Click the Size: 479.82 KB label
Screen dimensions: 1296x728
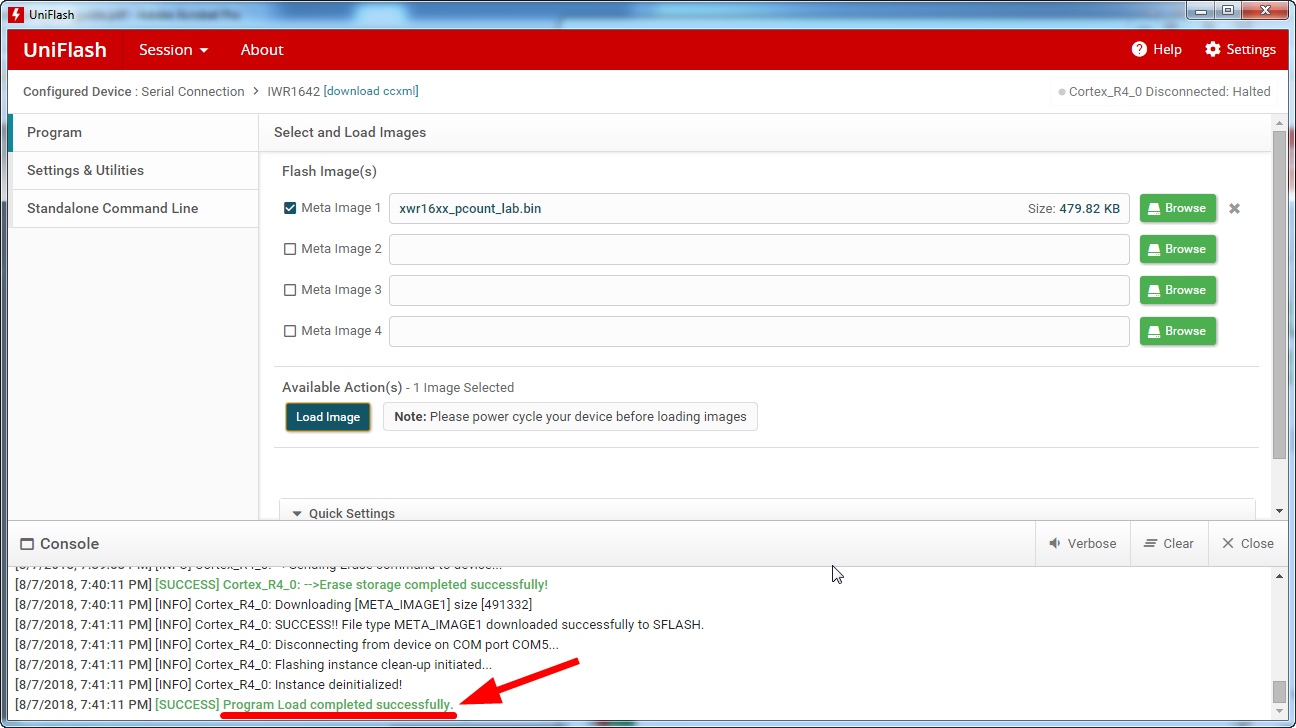tap(1074, 208)
